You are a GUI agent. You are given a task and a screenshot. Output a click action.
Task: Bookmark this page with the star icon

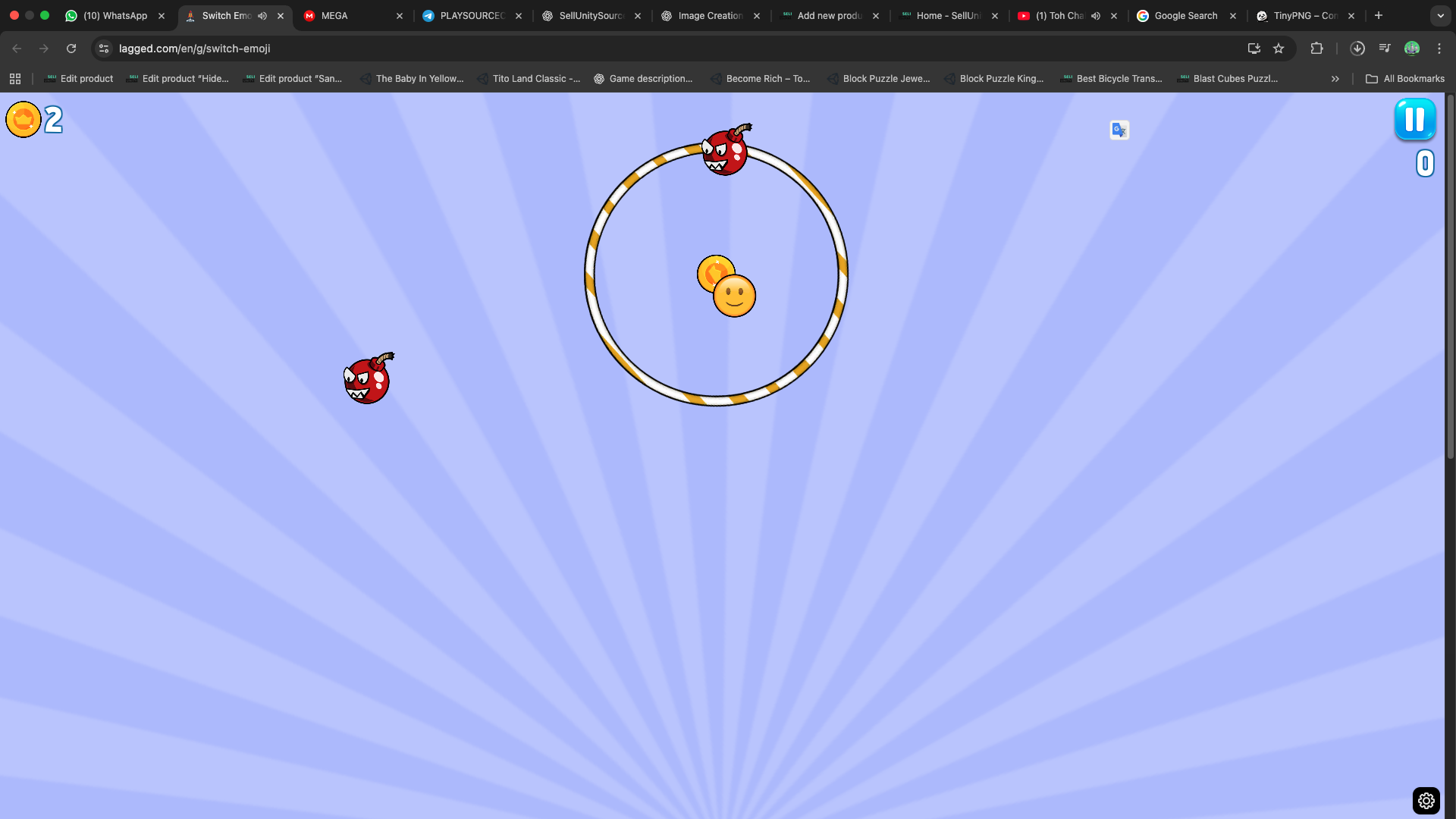pyautogui.click(x=1279, y=49)
